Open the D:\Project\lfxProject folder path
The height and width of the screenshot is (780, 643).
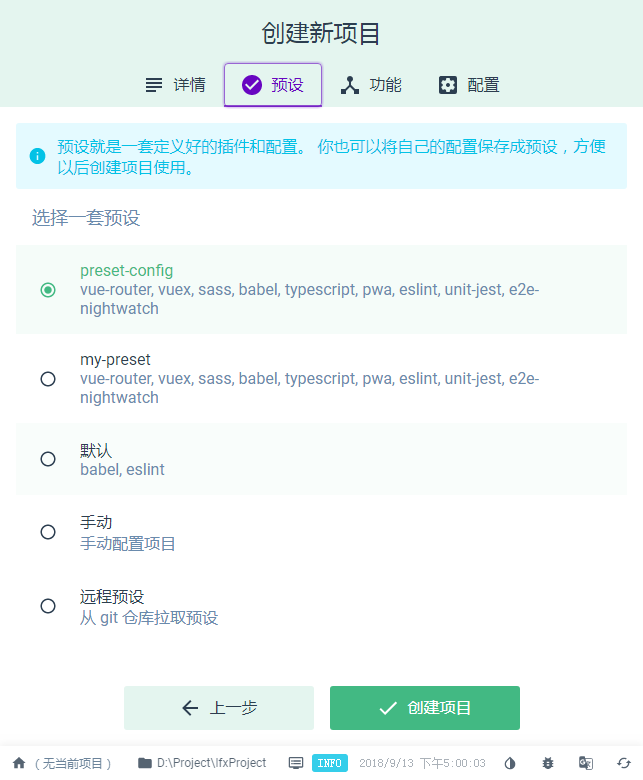point(202,763)
